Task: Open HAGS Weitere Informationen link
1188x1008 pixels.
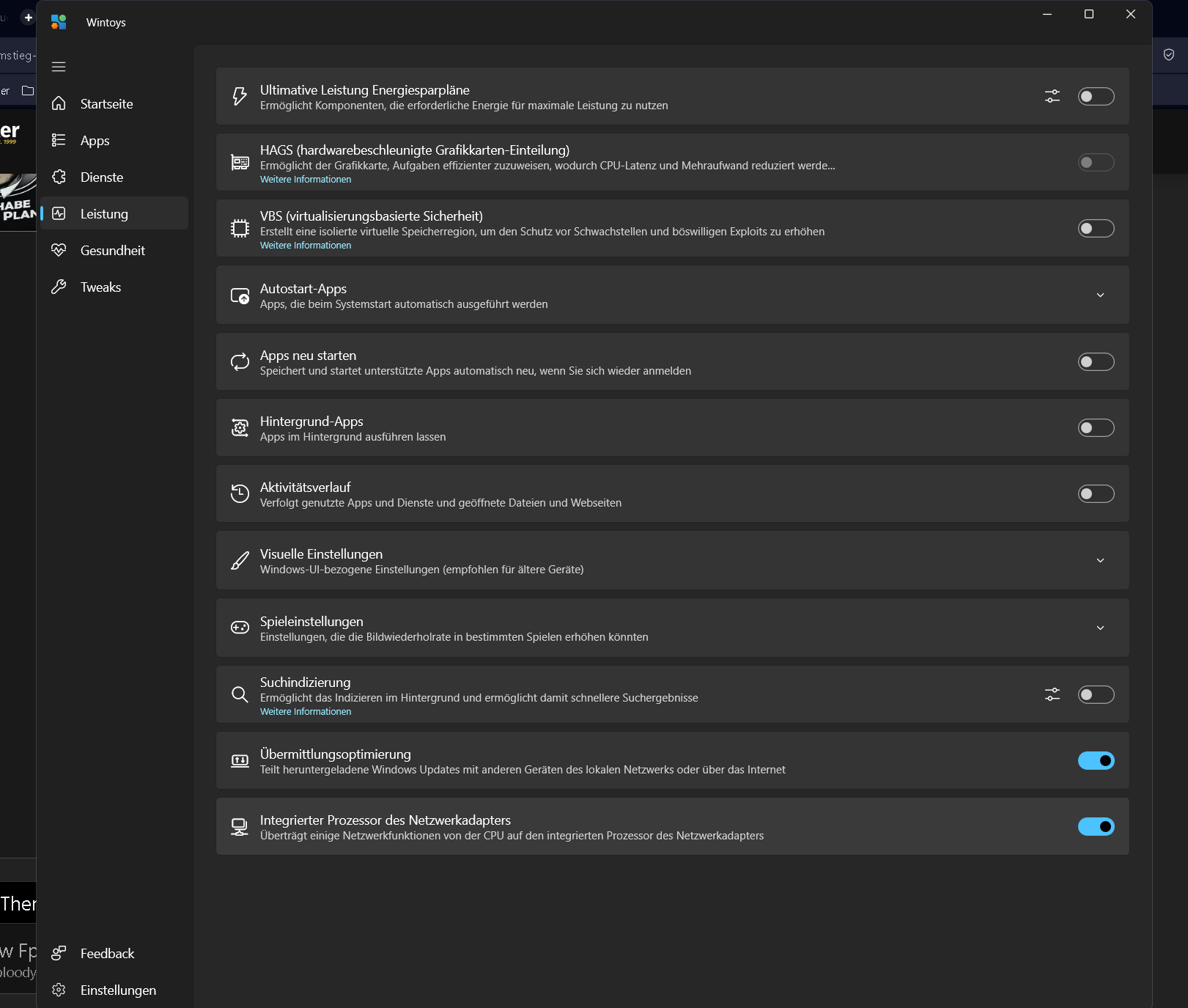Action: click(306, 180)
